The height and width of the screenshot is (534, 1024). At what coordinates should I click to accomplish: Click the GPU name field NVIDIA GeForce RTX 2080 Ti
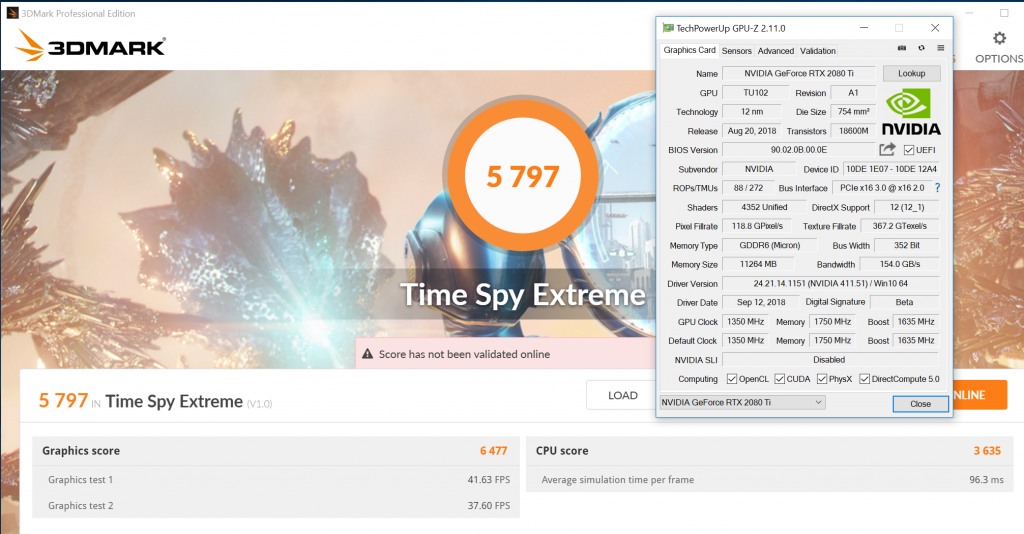(799, 73)
